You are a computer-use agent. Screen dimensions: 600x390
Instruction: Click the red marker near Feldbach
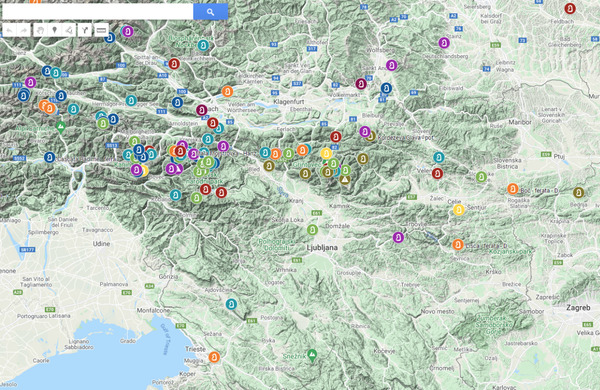[x=570, y=8]
